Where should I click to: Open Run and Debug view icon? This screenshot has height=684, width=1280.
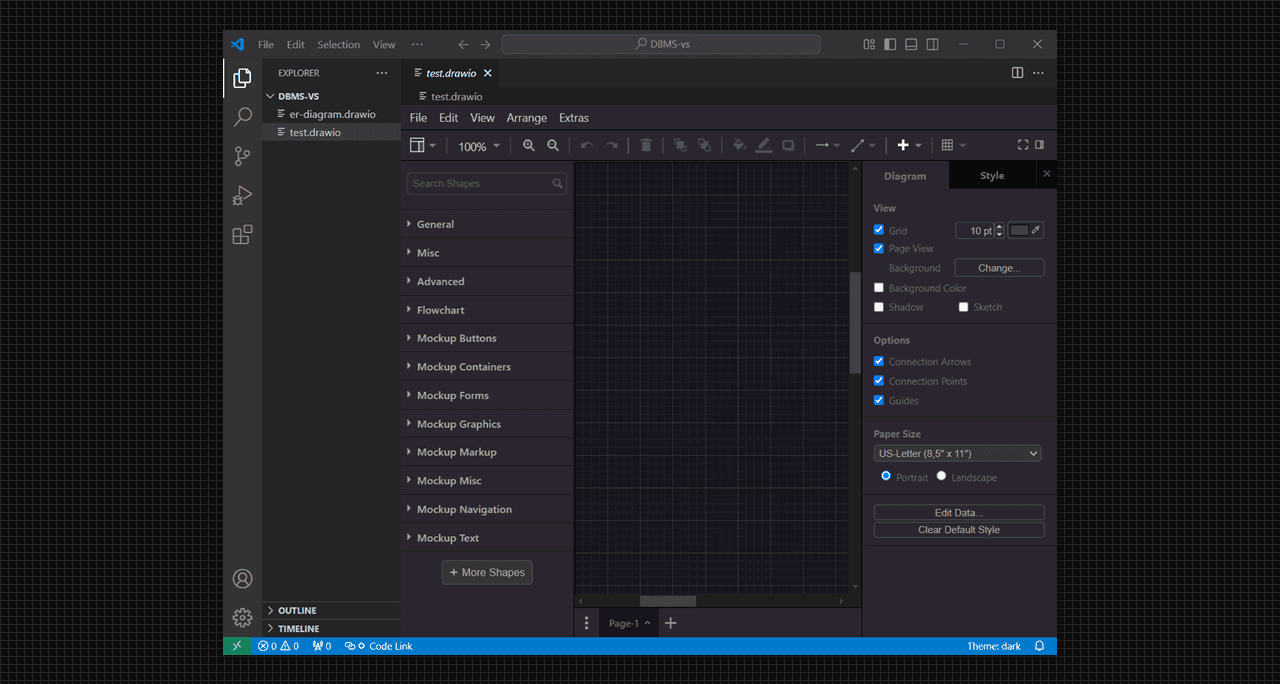click(x=242, y=196)
